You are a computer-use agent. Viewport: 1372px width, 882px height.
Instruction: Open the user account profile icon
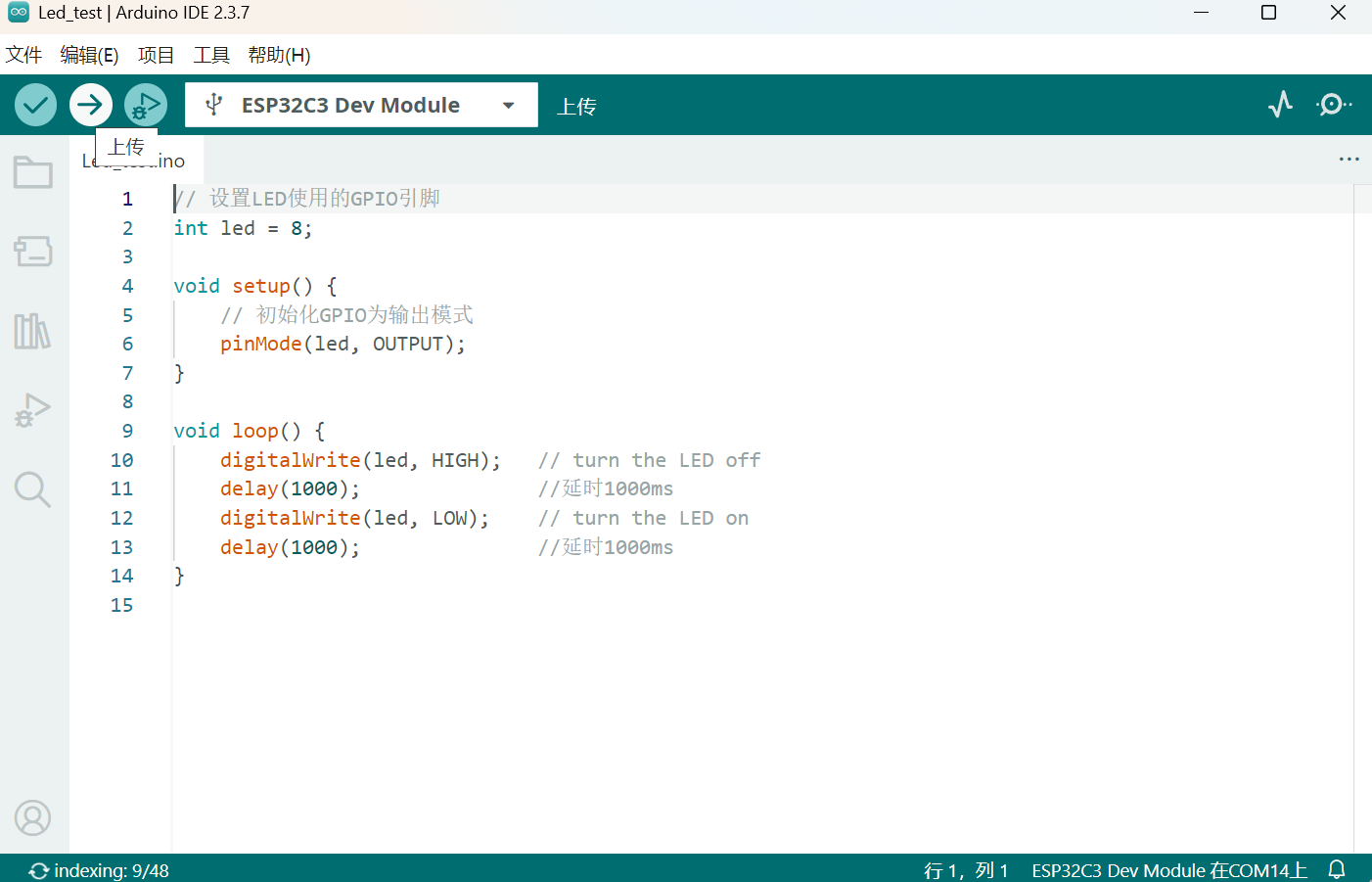33,817
